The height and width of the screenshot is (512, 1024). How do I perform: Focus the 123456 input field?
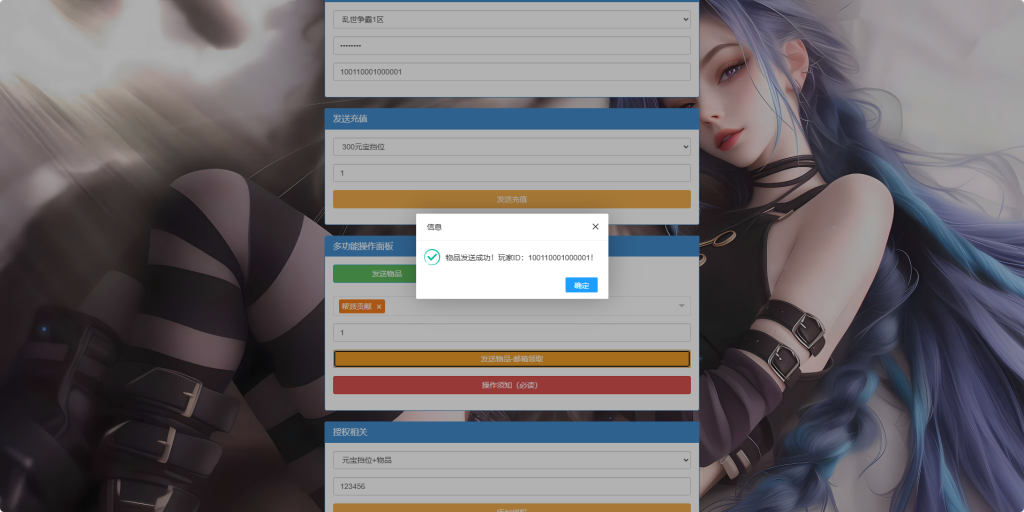coord(512,487)
